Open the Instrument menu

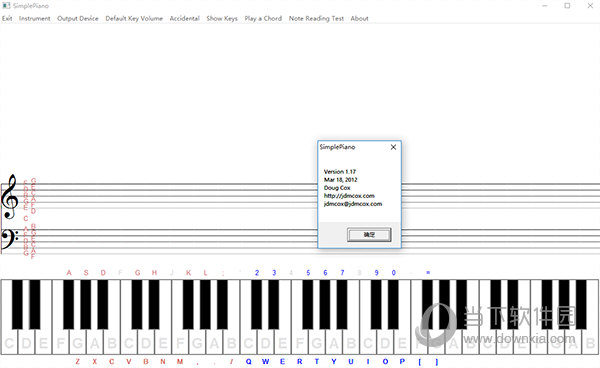tap(34, 18)
